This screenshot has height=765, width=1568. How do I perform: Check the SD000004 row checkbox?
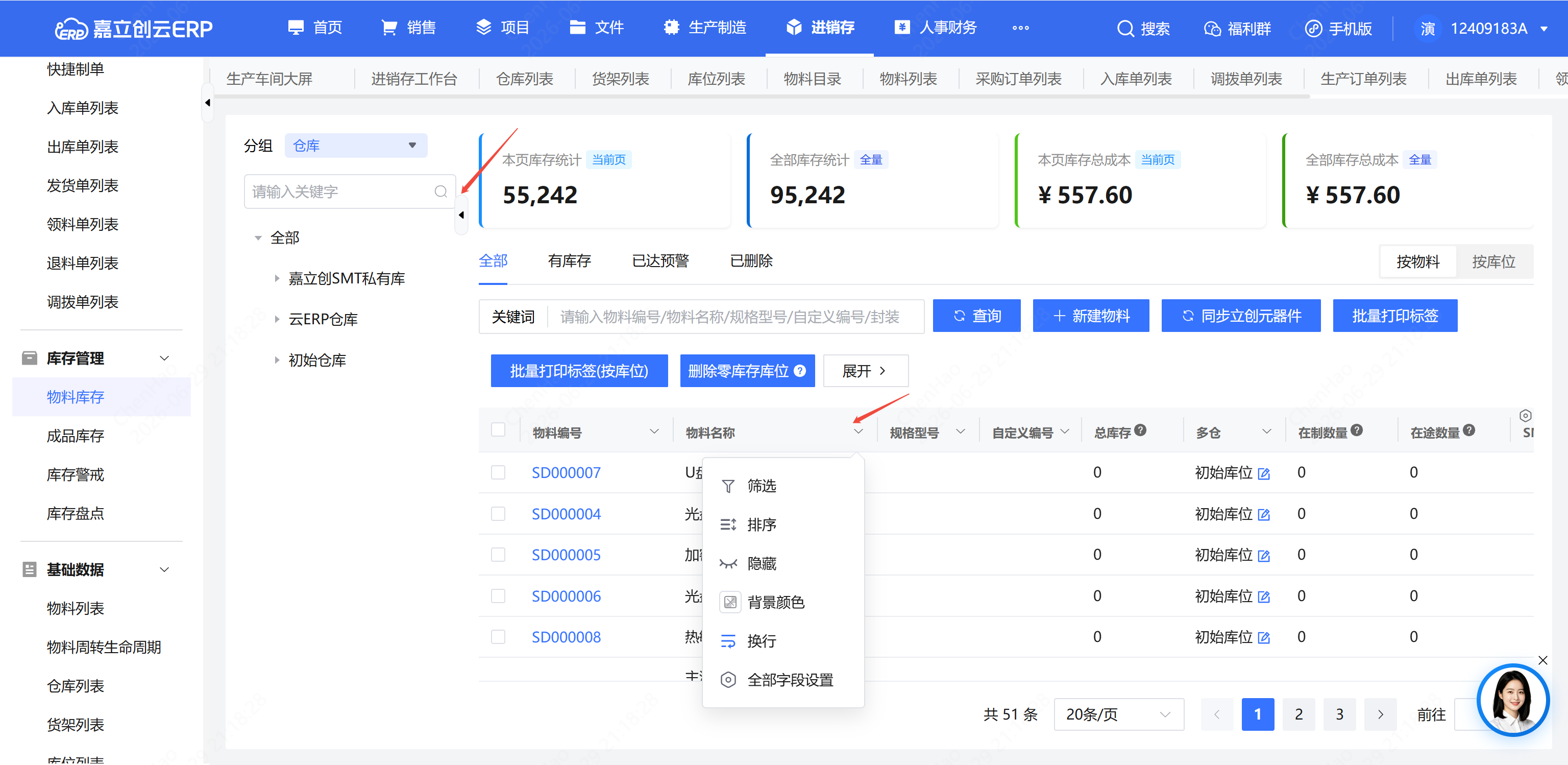point(498,514)
